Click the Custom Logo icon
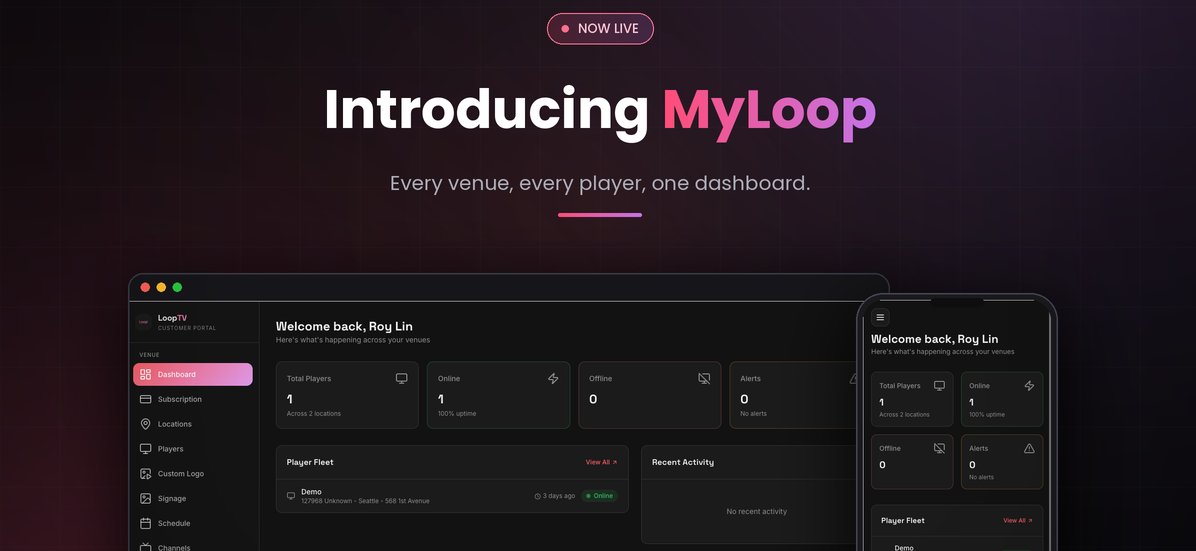This screenshot has width=1196, height=551. point(146,474)
